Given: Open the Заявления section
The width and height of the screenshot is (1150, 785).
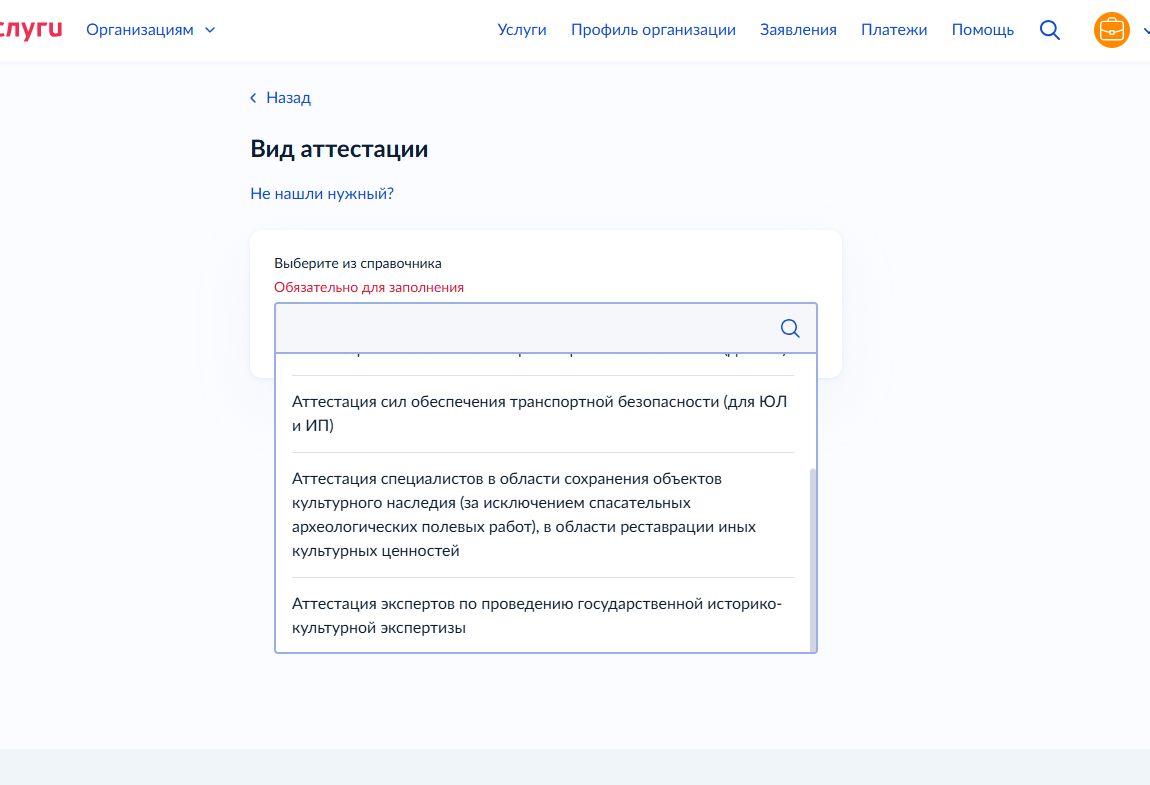Looking at the screenshot, I should [x=798, y=30].
